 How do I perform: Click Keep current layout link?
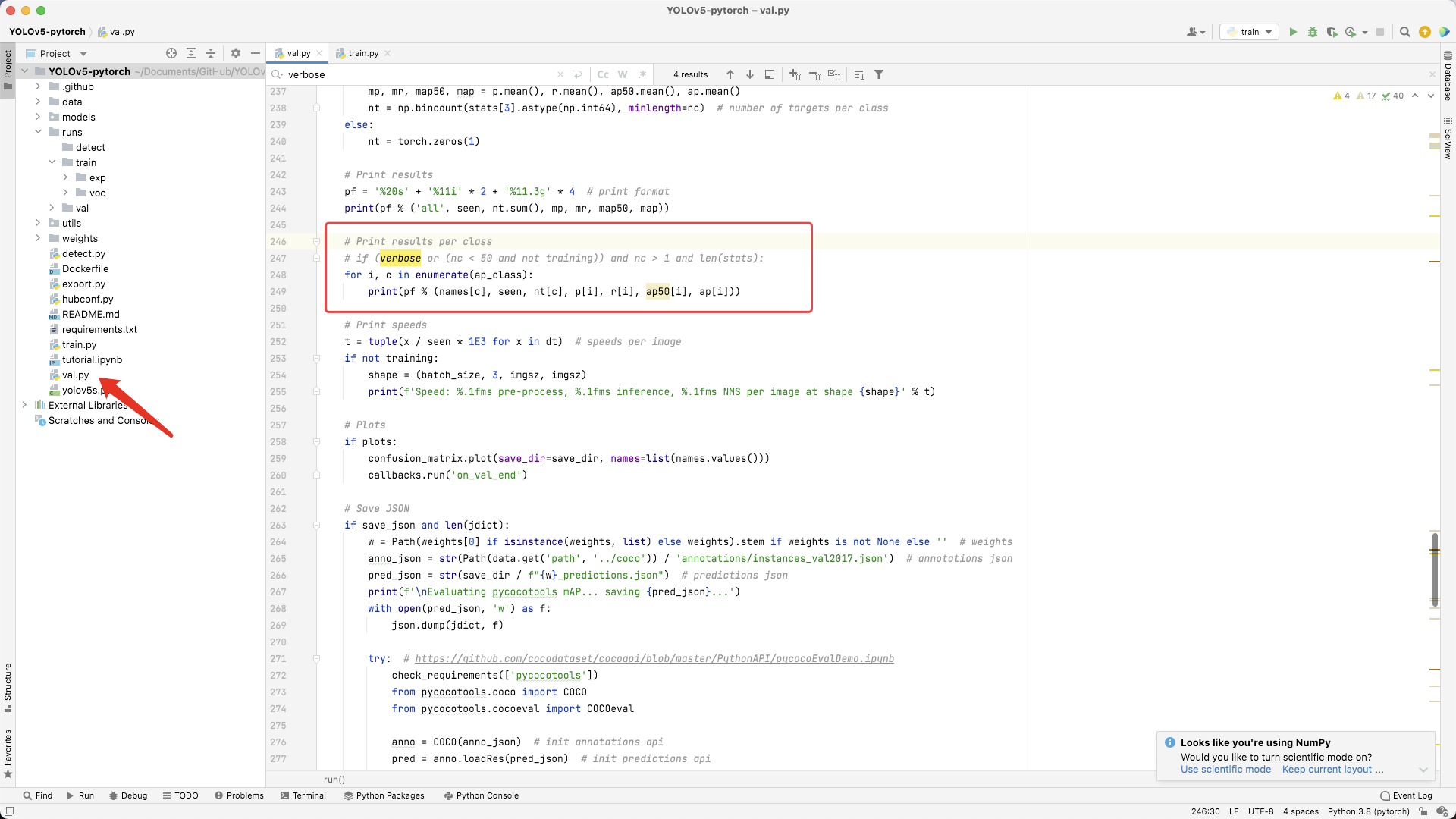(x=1327, y=769)
